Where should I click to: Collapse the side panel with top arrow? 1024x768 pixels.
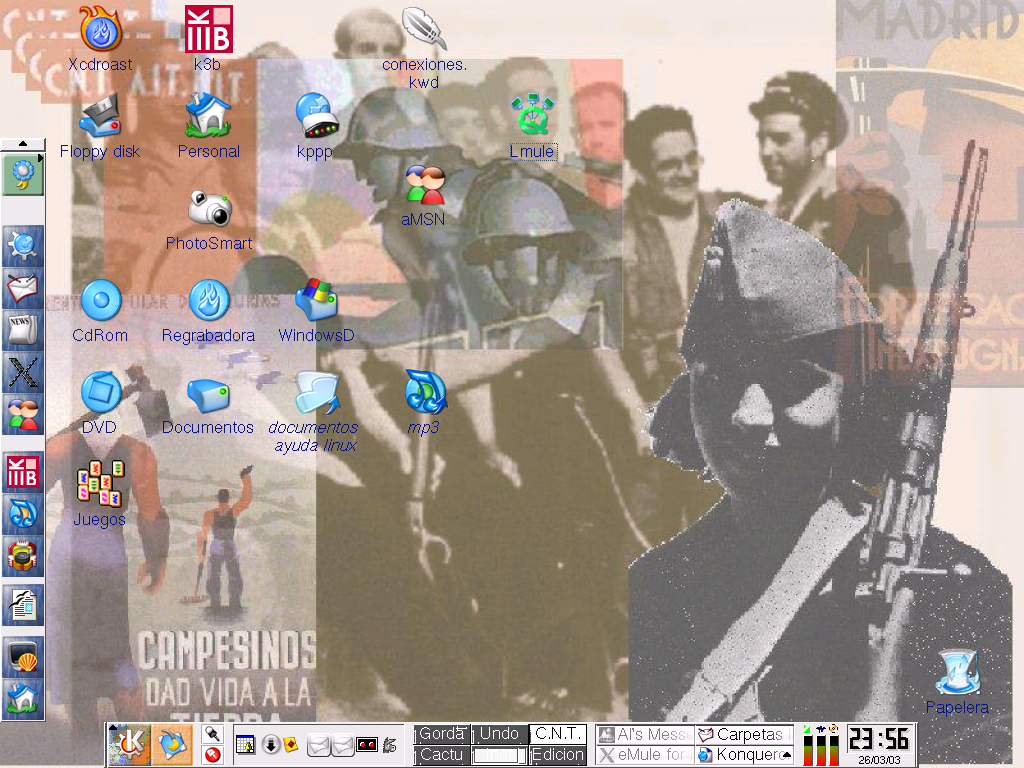pyautogui.click(x=23, y=143)
